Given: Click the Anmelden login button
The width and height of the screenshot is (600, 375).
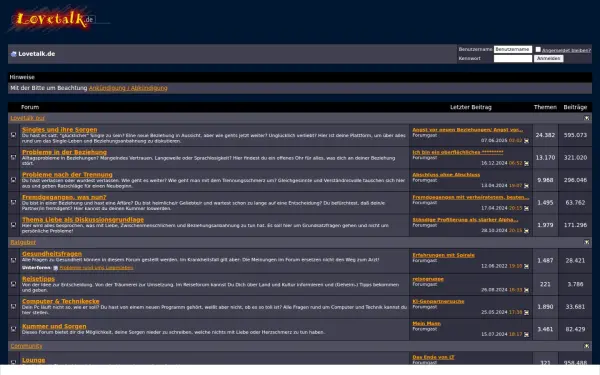Looking at the screenshot, I should tap(549, 59).
